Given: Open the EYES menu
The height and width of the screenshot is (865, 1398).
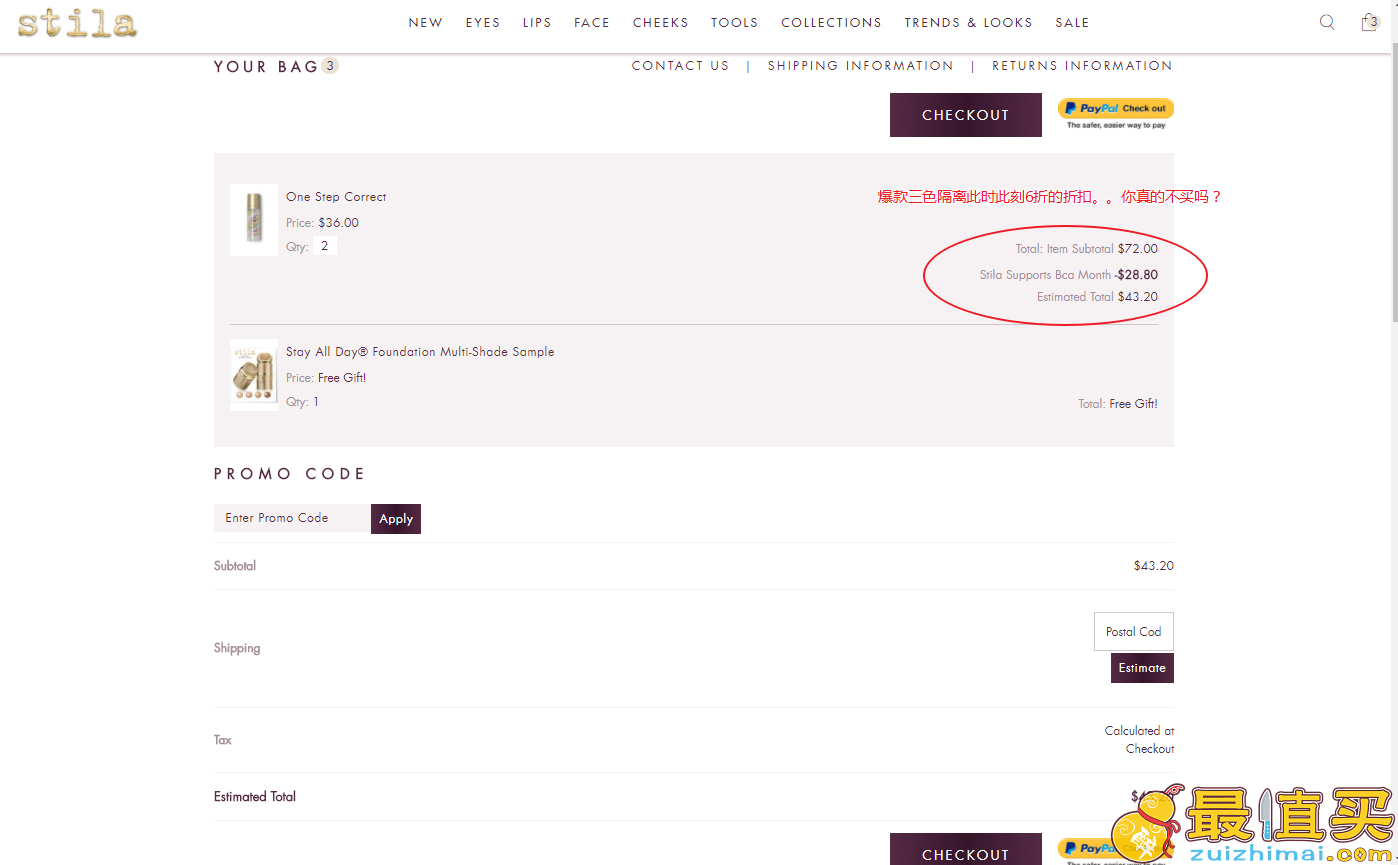Looking at the screenshot, I should 482,22.
